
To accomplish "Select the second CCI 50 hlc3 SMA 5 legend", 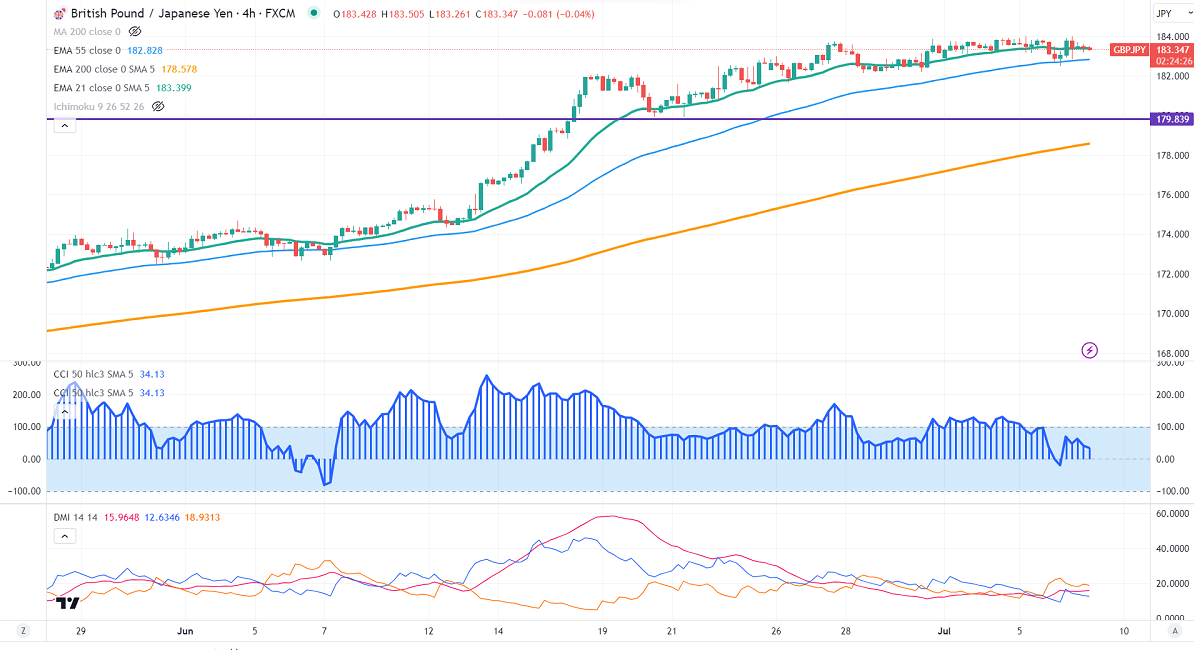I will tap(94, 393).
